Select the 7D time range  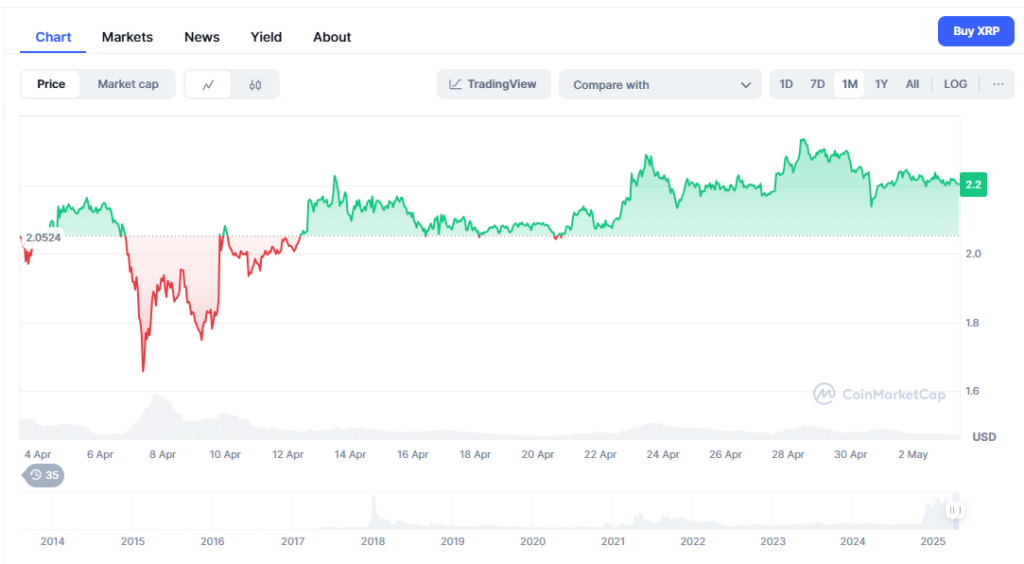pos(817,84)
